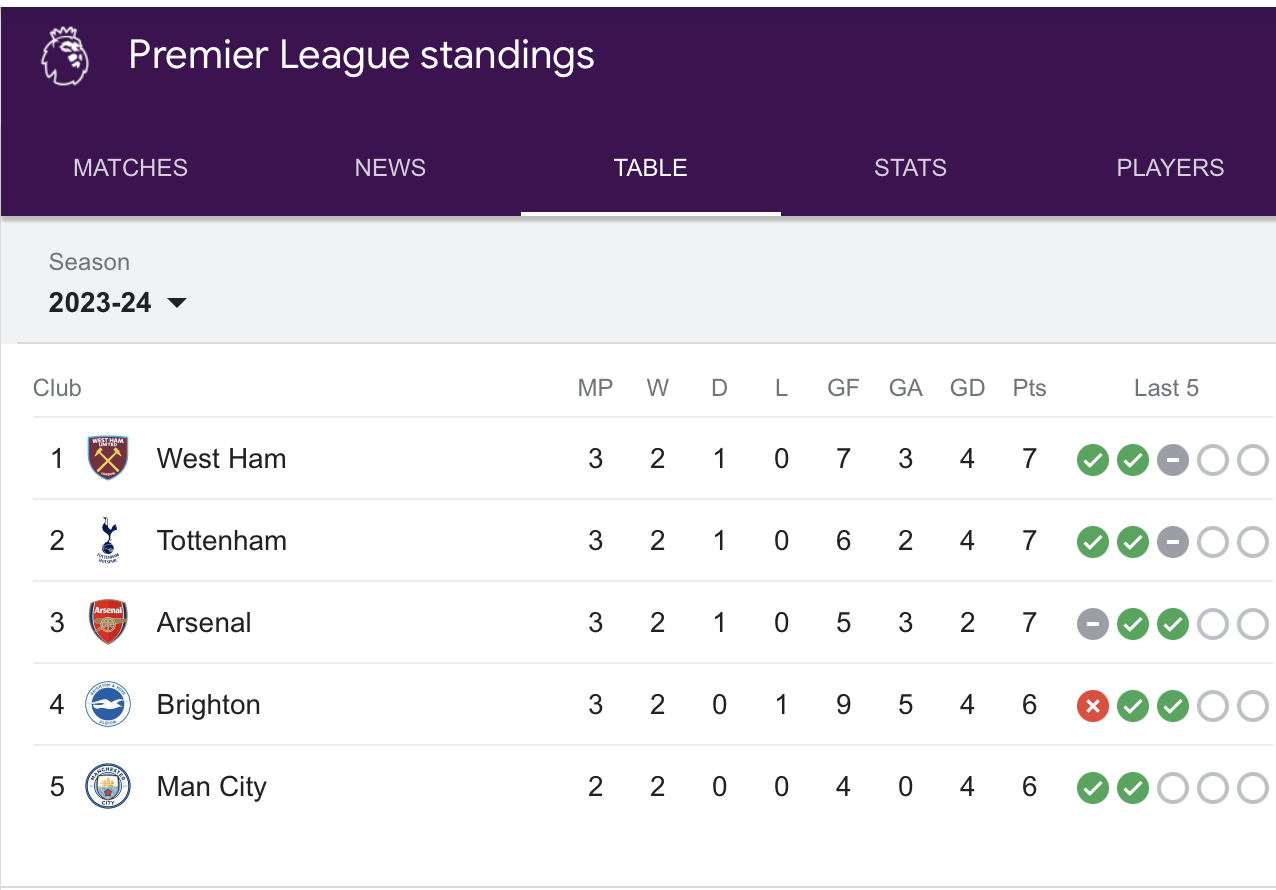Image resolution: width=1276 pixels, height=890 pixels.
Task: Click the Tottenham club crest
Action: pos(108,540)
